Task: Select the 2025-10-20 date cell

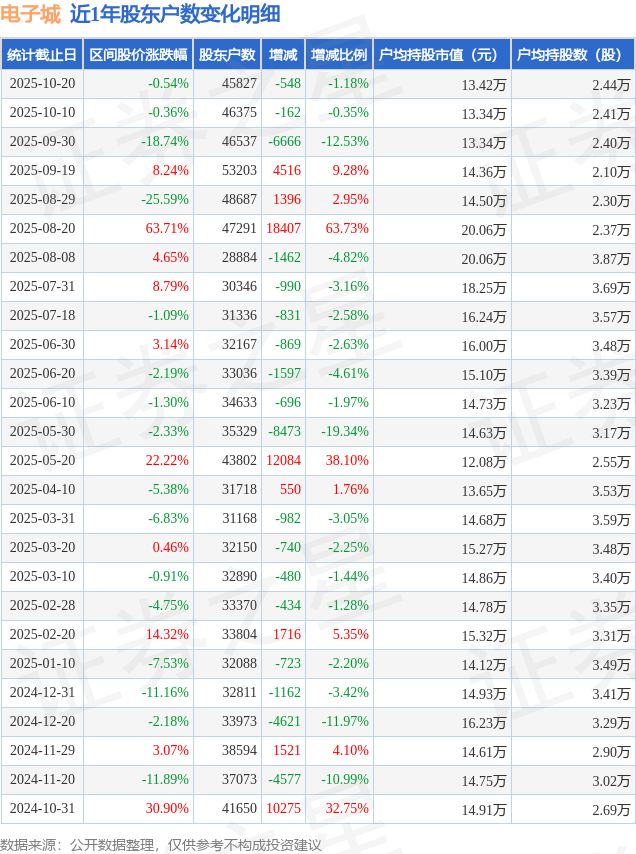Action: 42,84
